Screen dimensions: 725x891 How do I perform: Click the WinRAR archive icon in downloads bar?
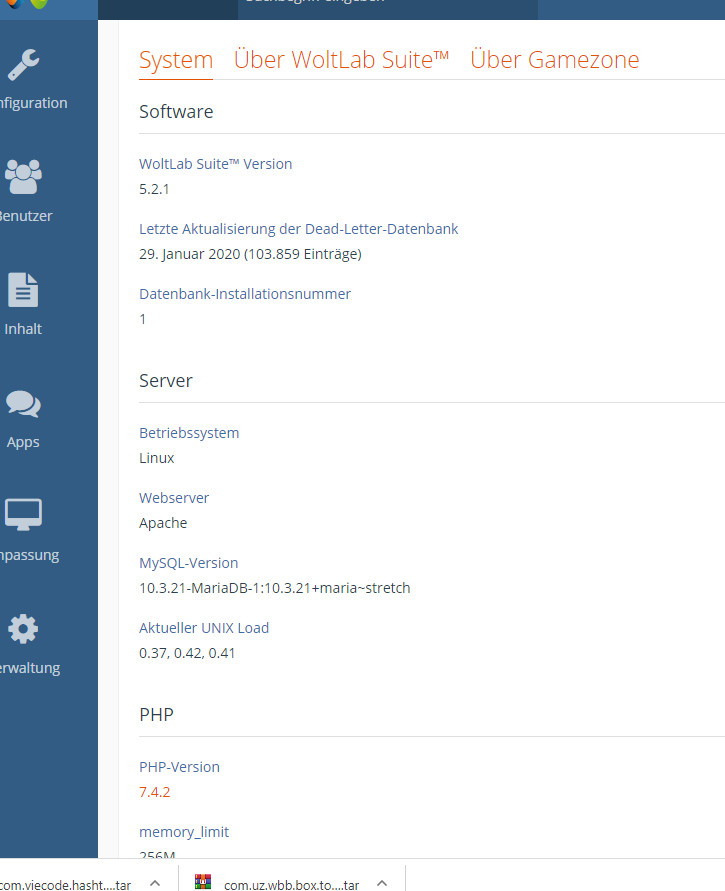[x=204, y=883]
